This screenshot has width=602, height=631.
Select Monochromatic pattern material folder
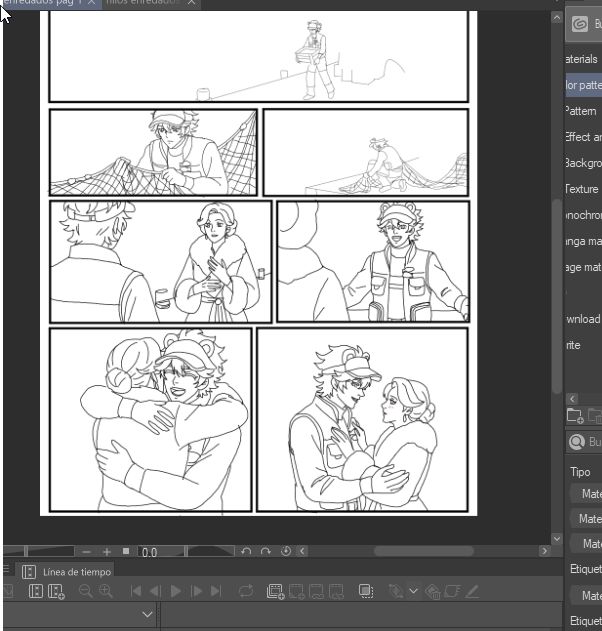[x=583, y=215]
